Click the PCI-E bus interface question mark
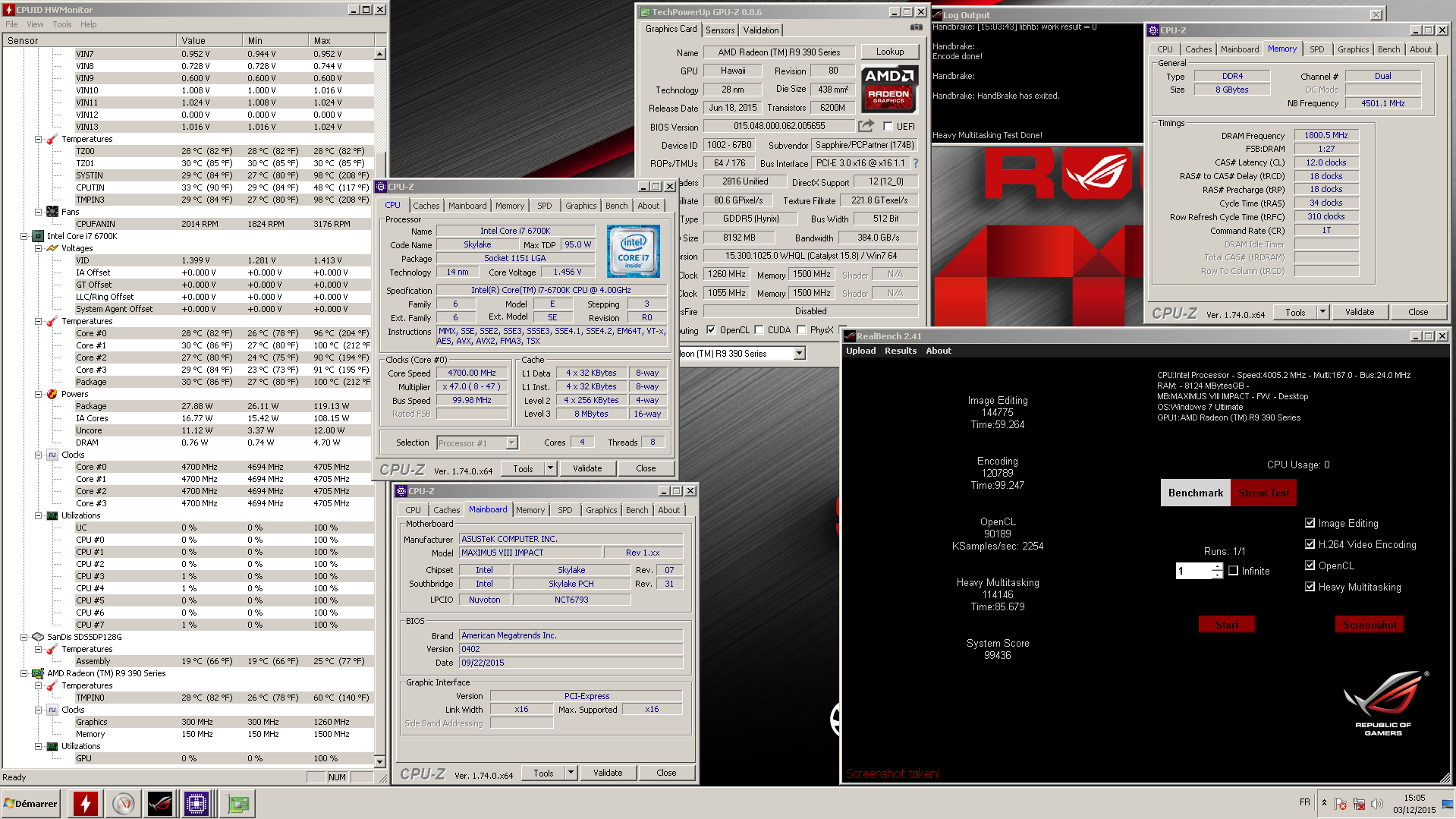1456x819 pixels. [x=916, y=163]
